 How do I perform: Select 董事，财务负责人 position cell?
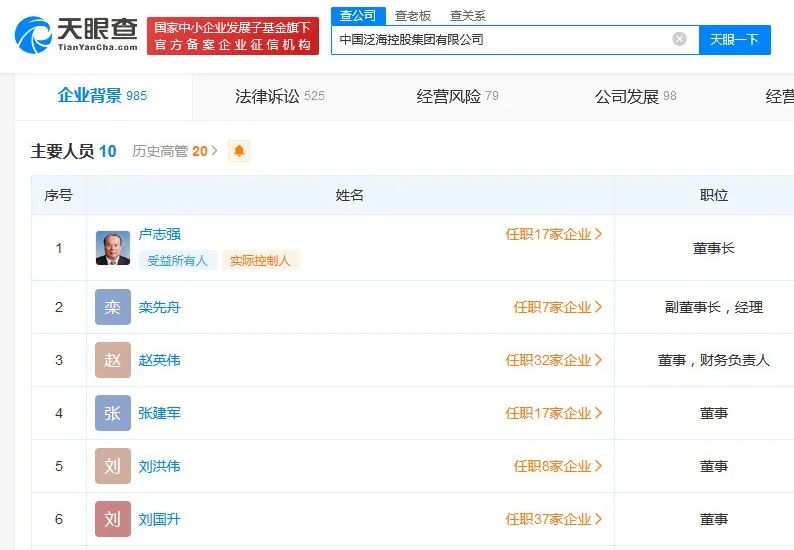tap(713, 360)
